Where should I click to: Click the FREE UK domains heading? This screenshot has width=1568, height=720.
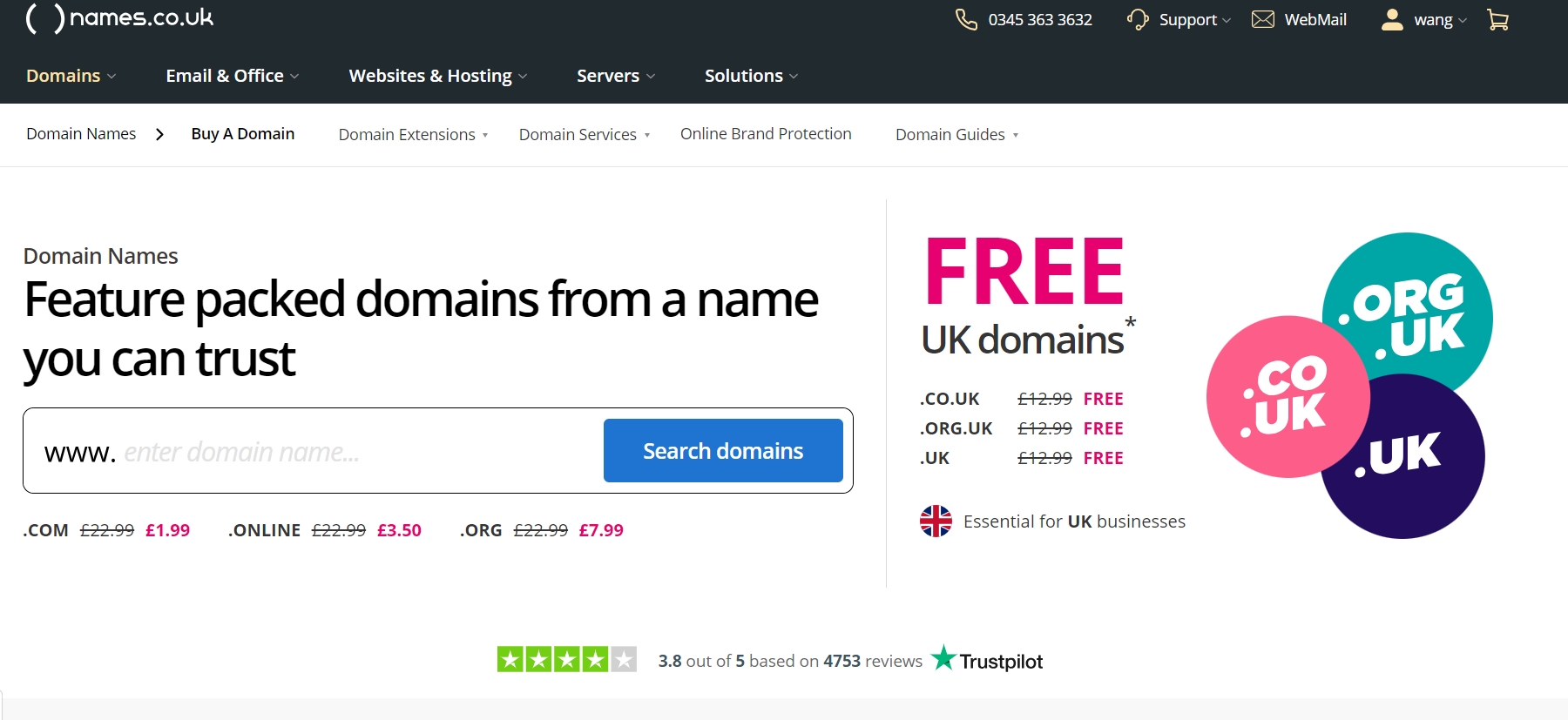[1028, 298]
